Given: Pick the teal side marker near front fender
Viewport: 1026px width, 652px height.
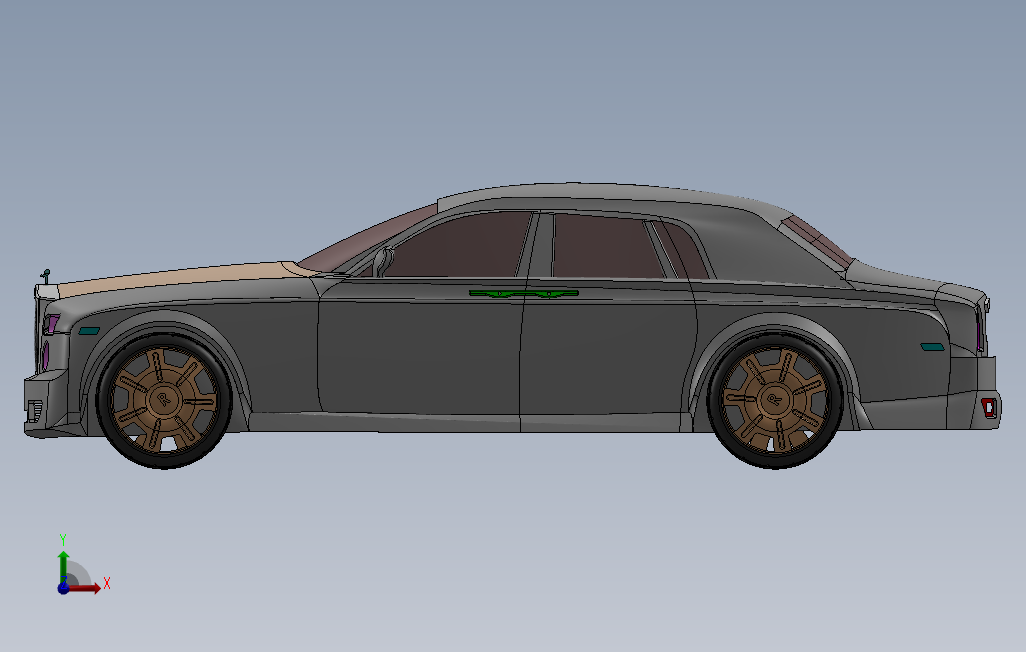Looking at the screenshot, I should (x=89, y=331).
